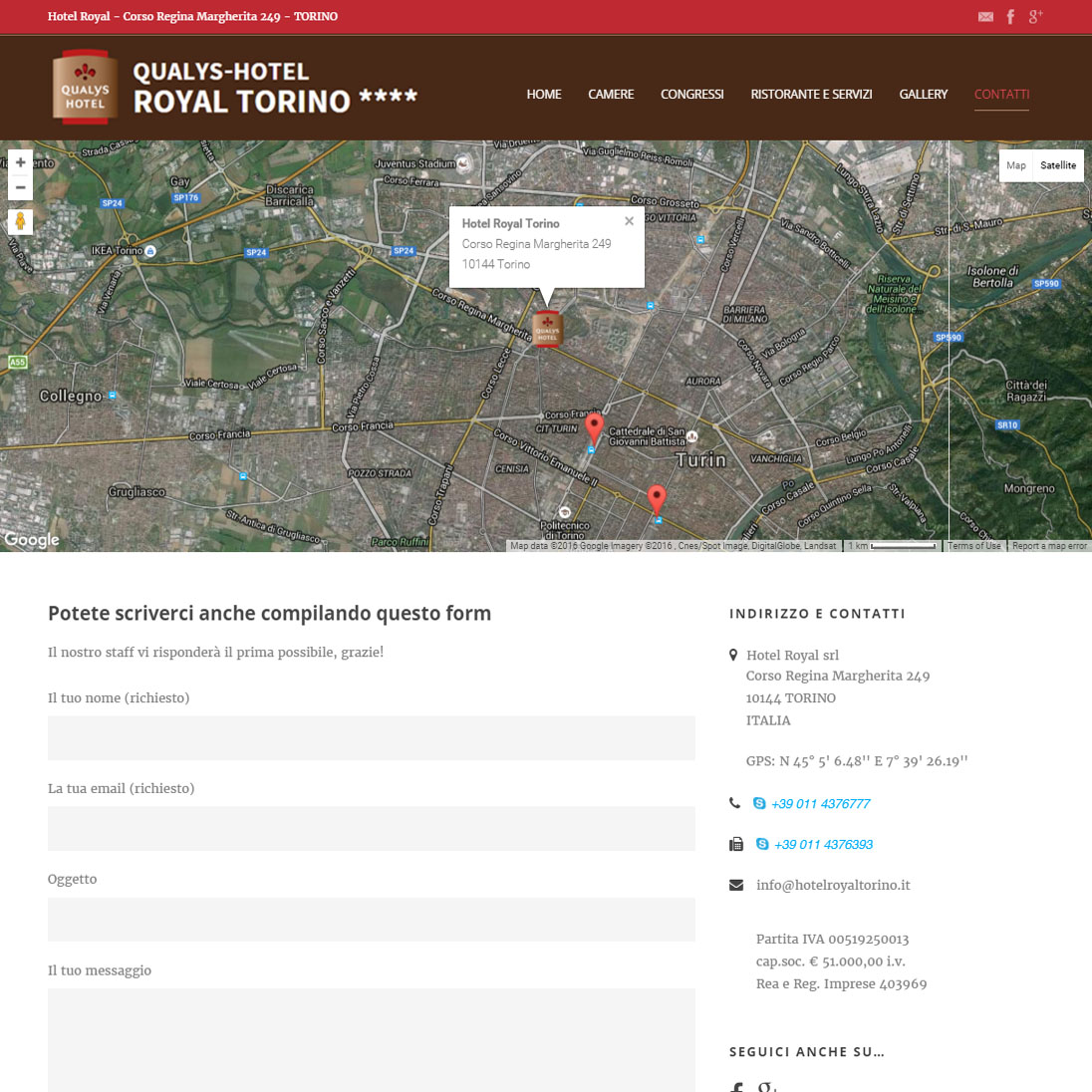The image size is (1092, 1092).
Task: Select the Street View pegman icon
Action: pos(21,221)
